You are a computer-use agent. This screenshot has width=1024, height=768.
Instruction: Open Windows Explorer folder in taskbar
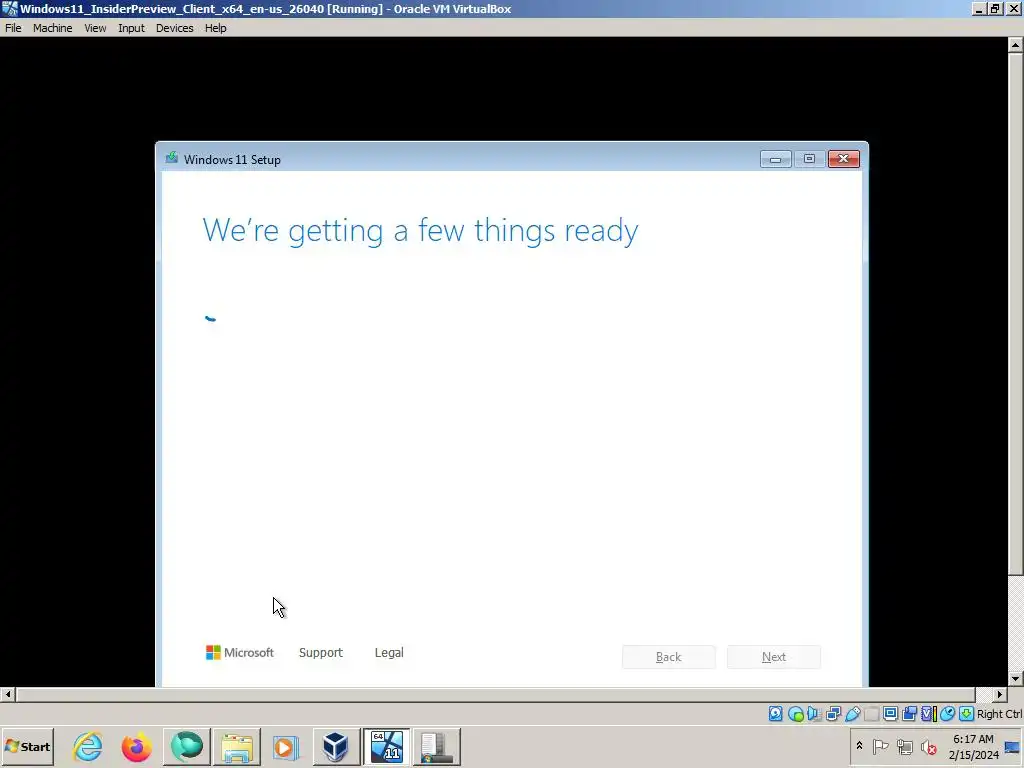pyautogui.click(x=237, y=746)
